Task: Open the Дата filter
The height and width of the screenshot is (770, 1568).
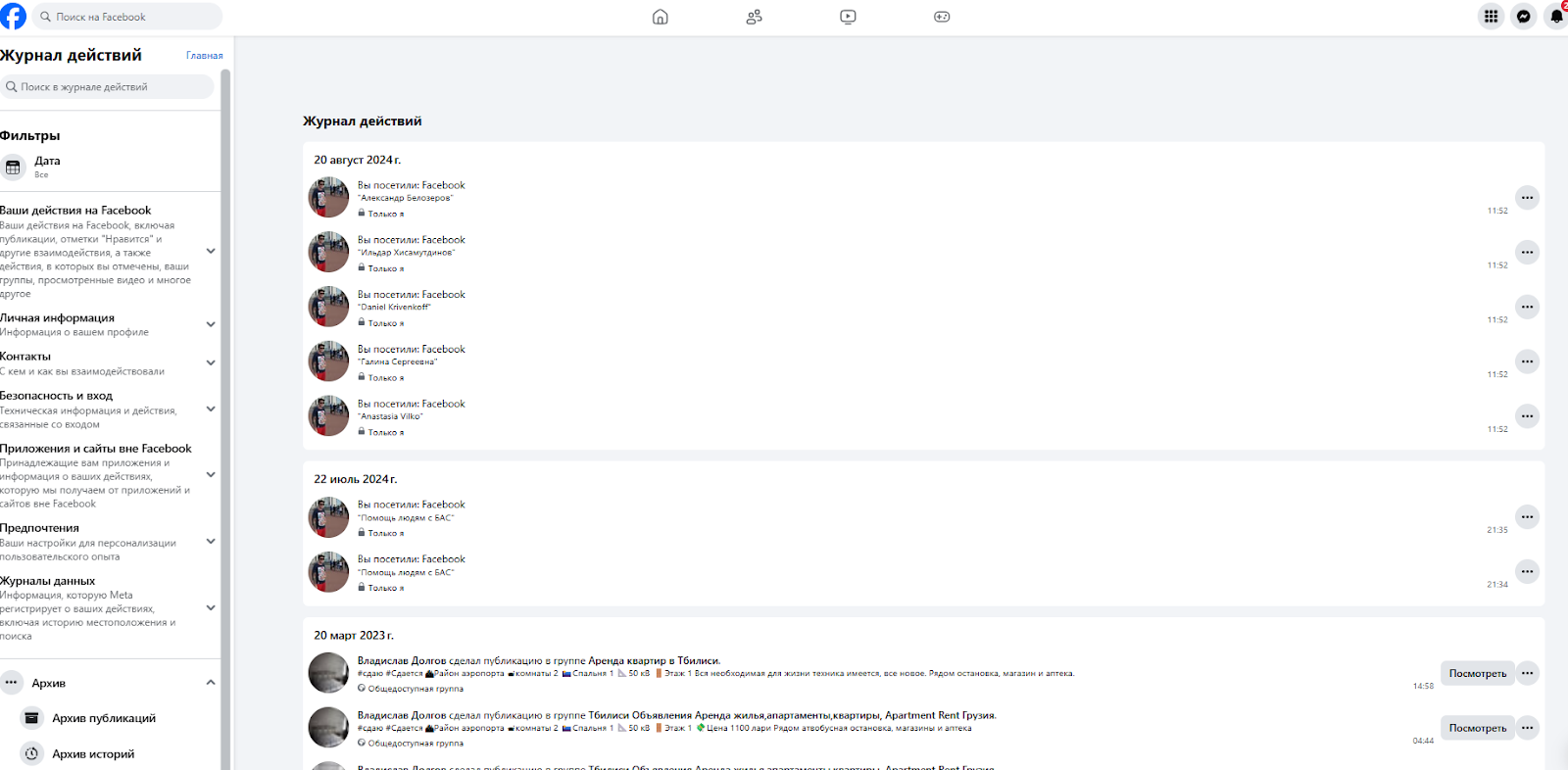Action: (110, 168)
